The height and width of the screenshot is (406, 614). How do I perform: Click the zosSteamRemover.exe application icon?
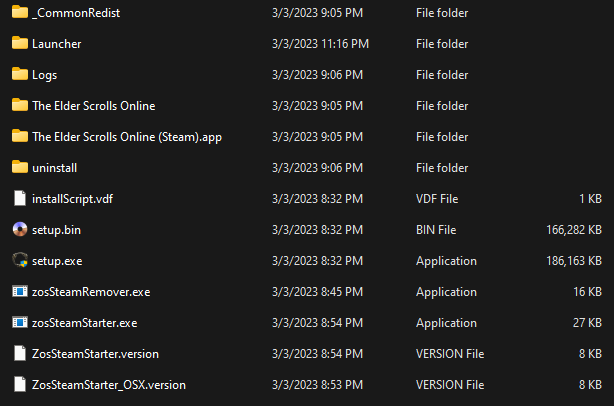coord(20,291)
